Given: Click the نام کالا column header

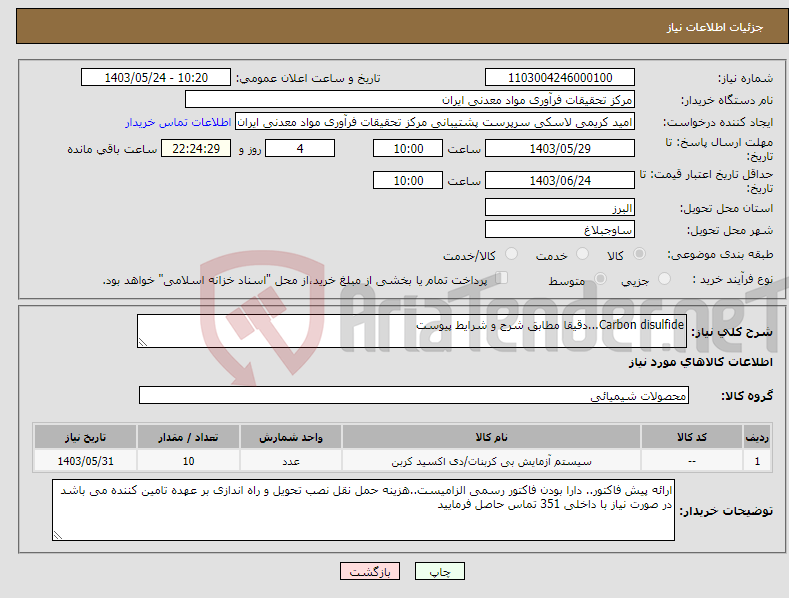Looking at the screenshot, I should point(491,437).
